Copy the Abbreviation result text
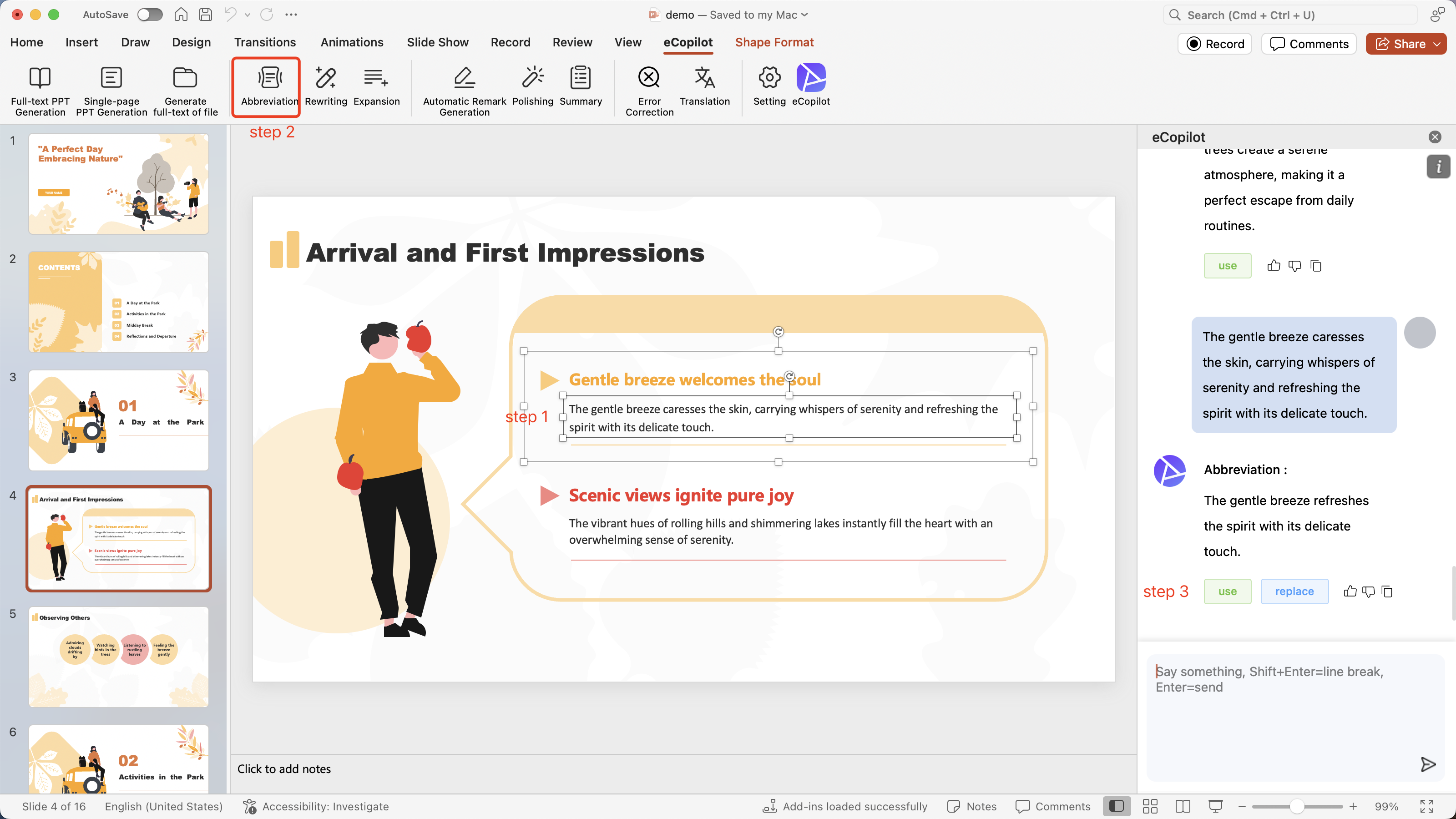 click(x=1386, y=591)
